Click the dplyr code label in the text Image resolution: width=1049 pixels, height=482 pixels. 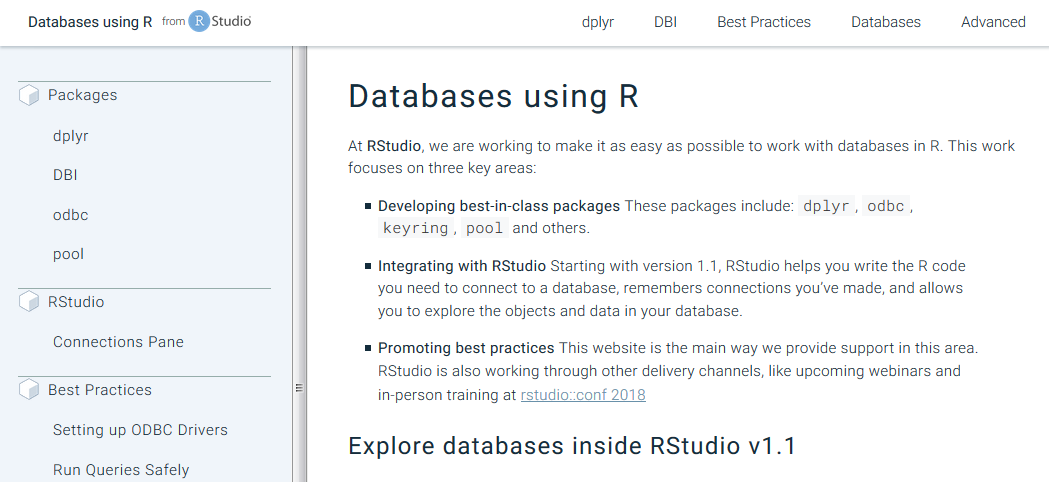826,206
